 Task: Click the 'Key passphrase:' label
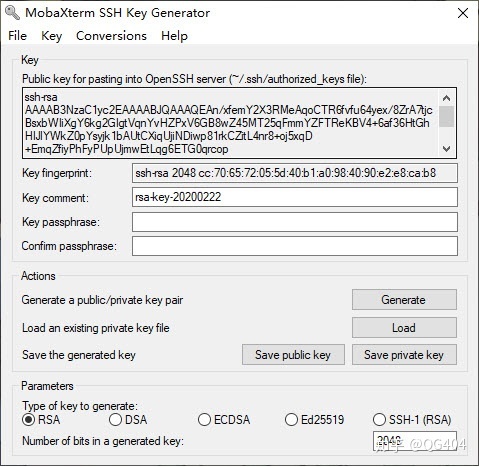(x=61, y=222)
